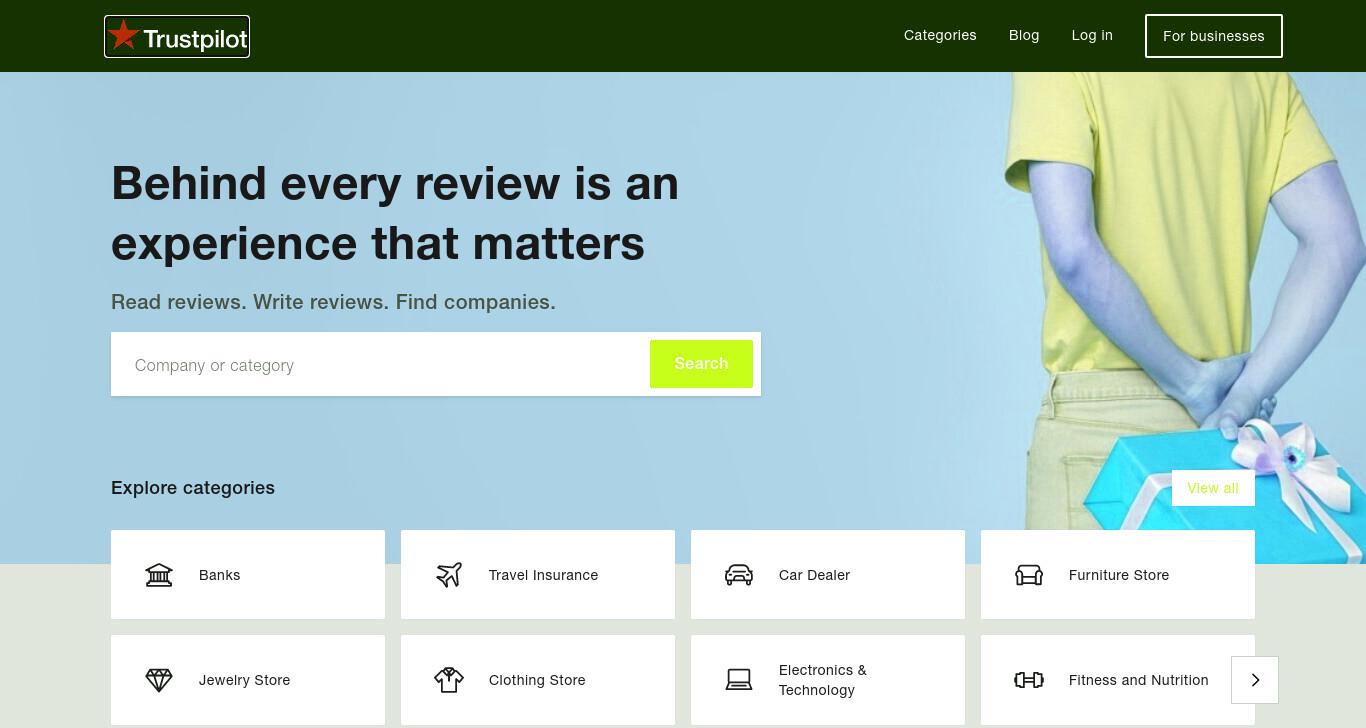Screen dimensions: 1366x728
Task: Open the Car Dealer category
Action: 828,575
